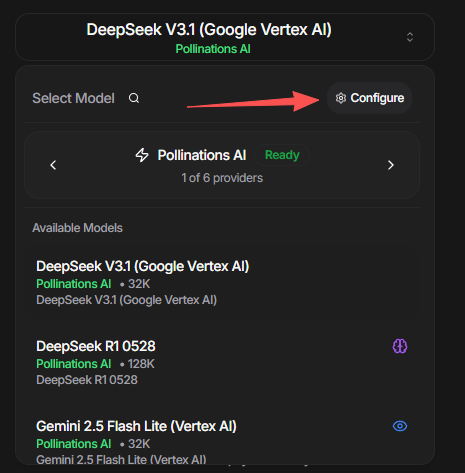Click the '1 of 6 providers' text
Image resolution: width=465 pixels, height=473 pixels.
222,178
